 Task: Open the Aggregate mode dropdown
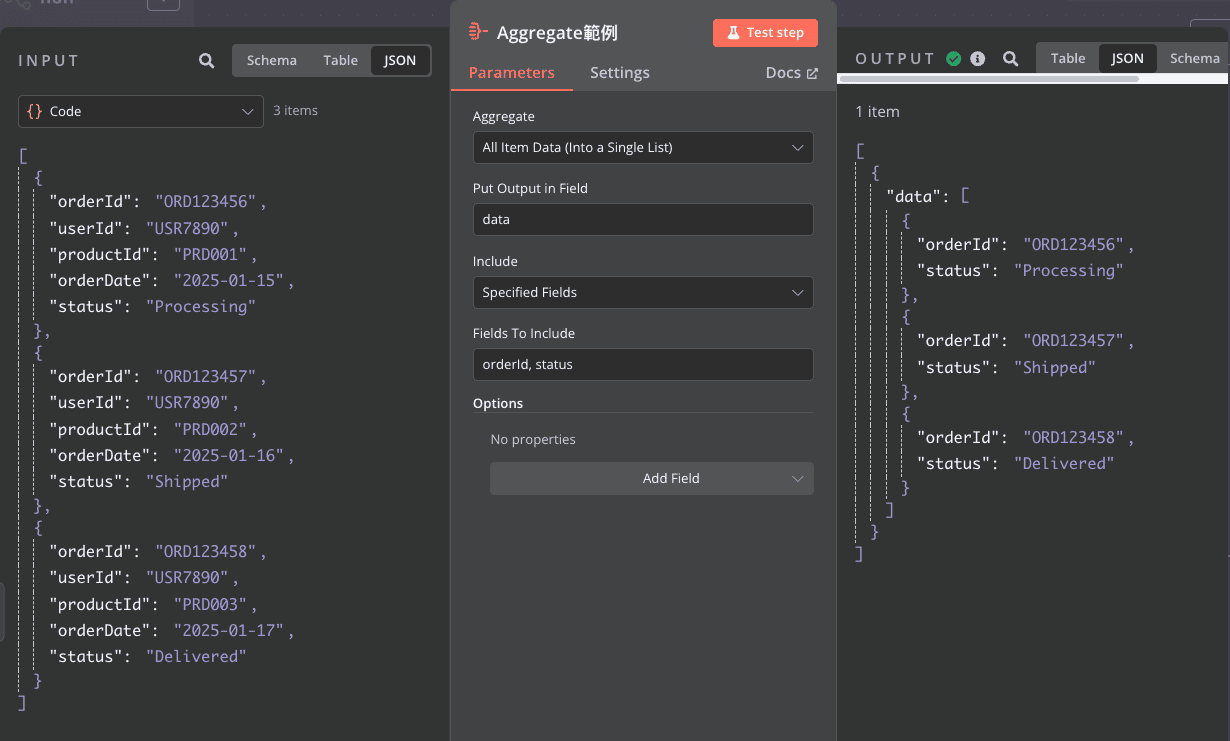[643, 147]
